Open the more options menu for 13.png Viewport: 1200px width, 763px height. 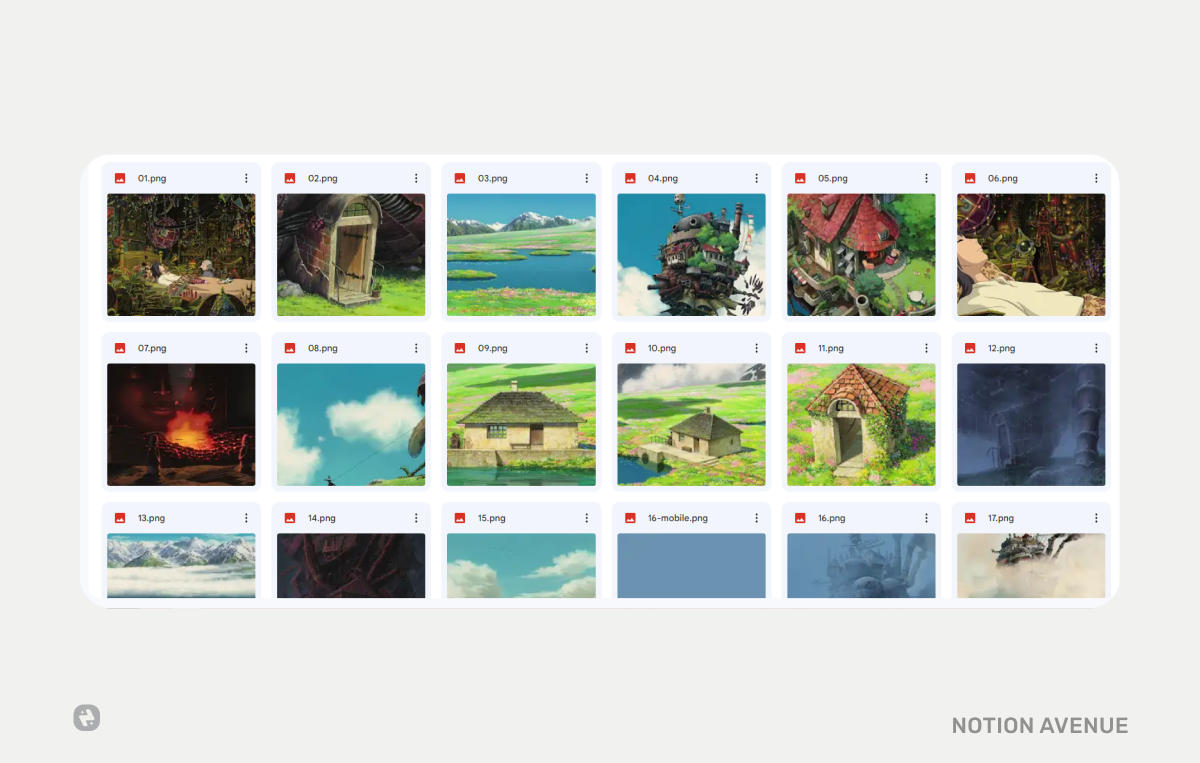pos(246,518)
